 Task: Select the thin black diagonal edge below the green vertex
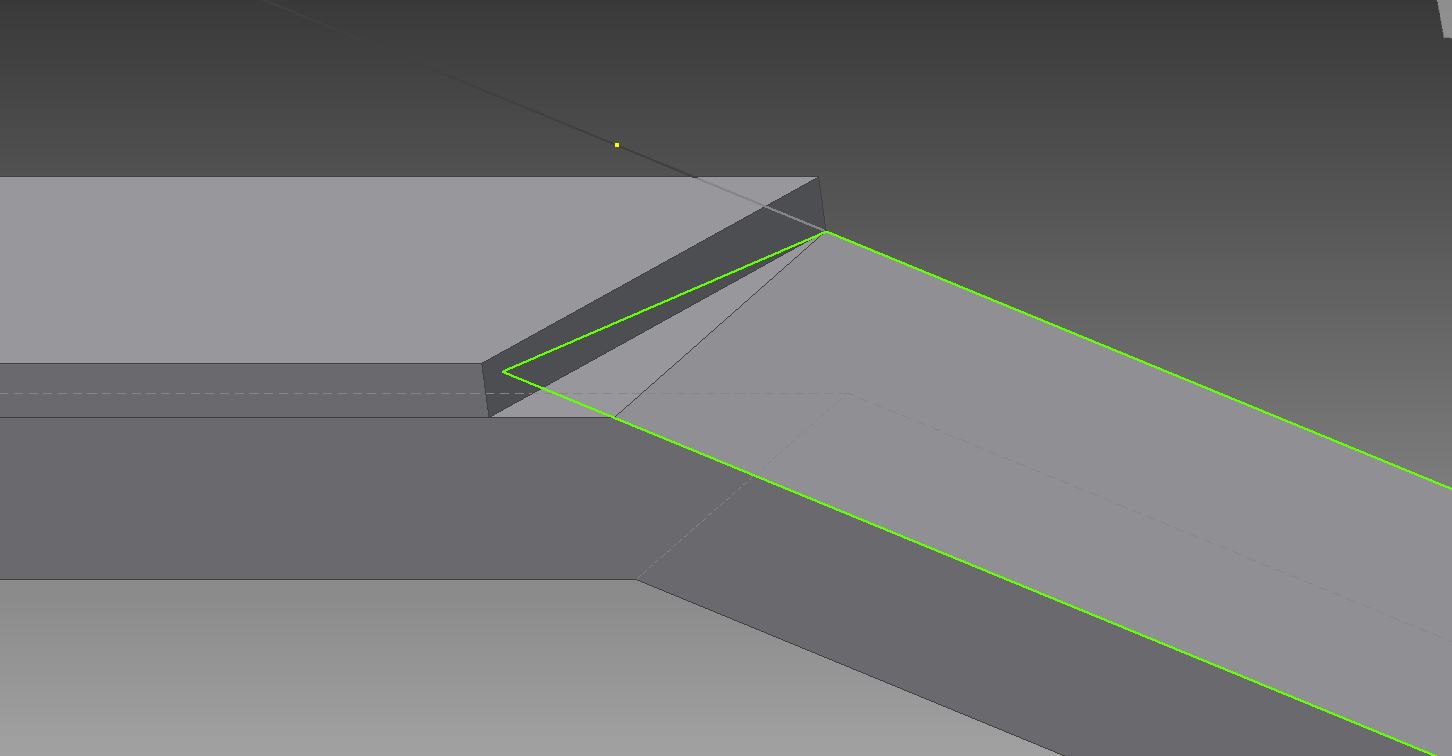720,323
